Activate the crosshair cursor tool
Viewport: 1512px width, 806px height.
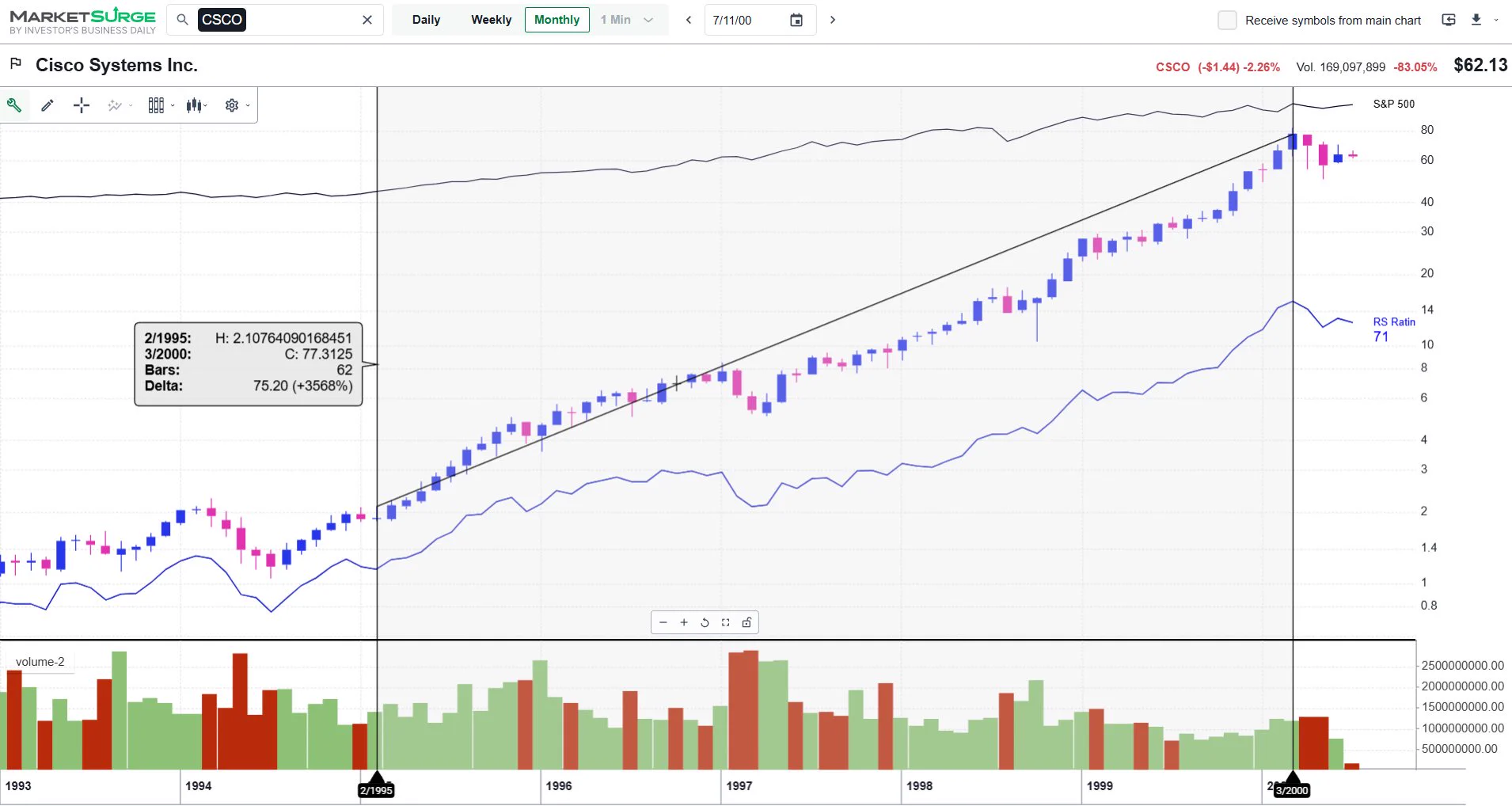coord(82,105)
